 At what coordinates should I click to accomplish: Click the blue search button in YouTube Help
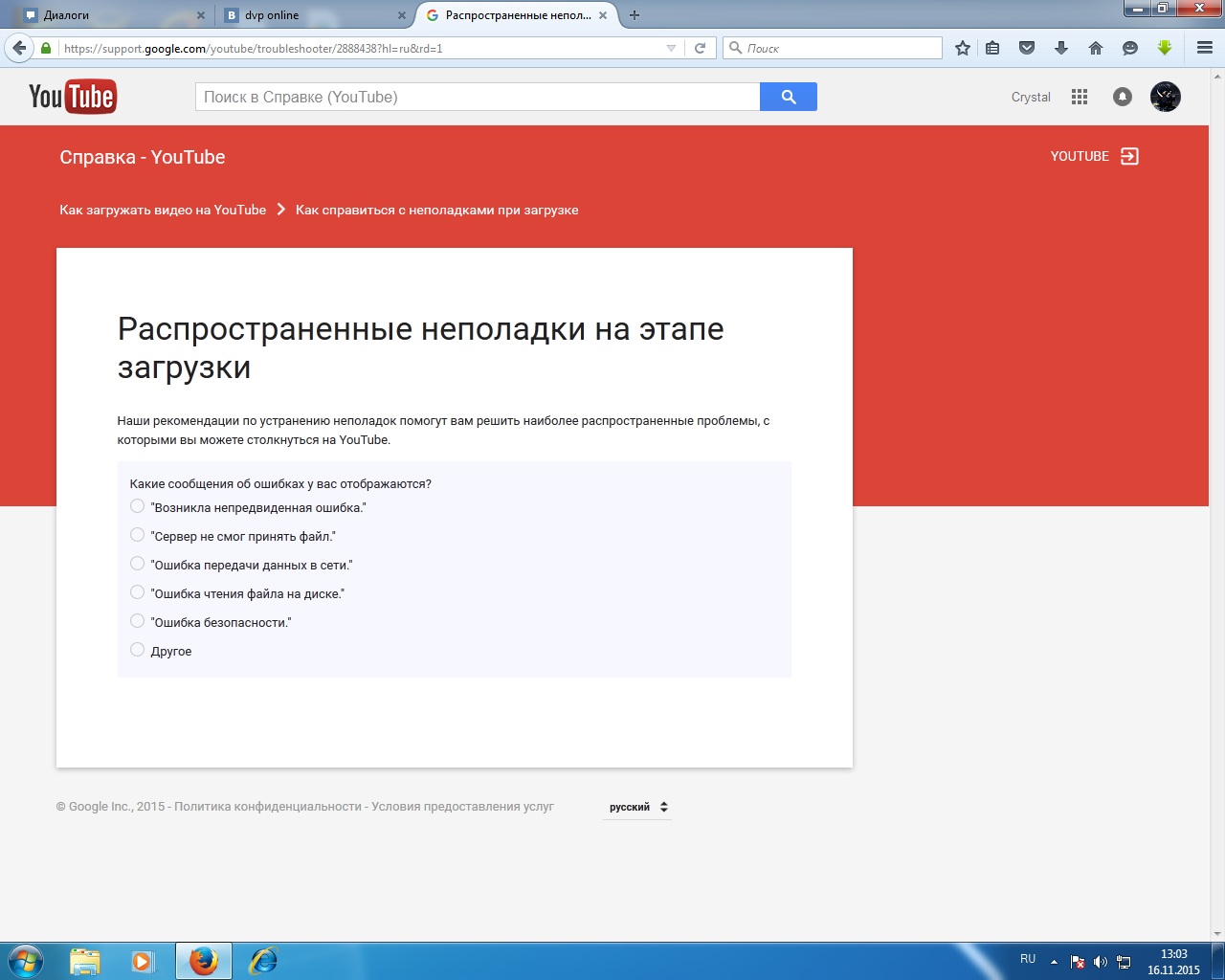(x=788, y=97)
